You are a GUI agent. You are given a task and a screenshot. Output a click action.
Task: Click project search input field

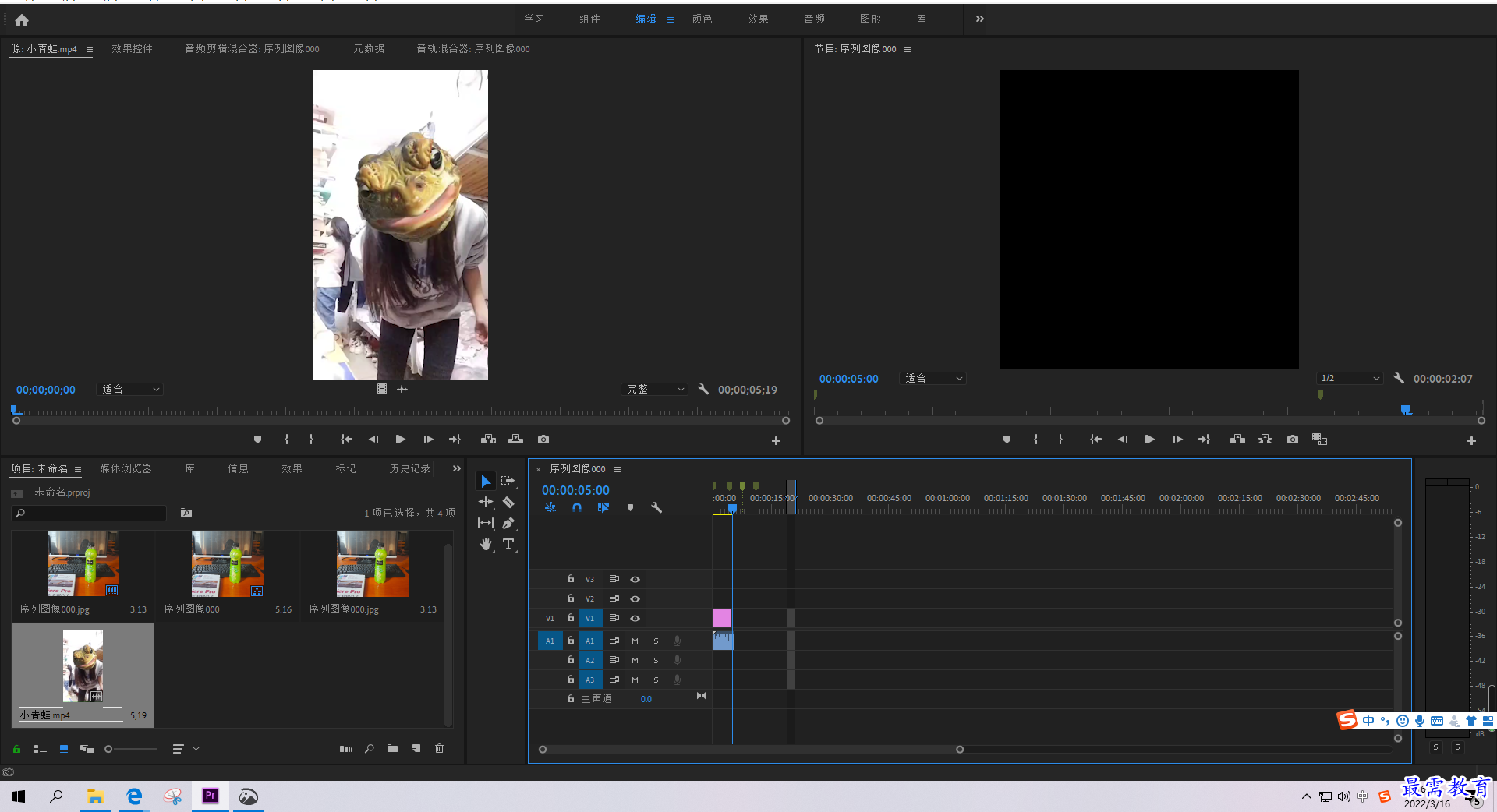(89, 513)
